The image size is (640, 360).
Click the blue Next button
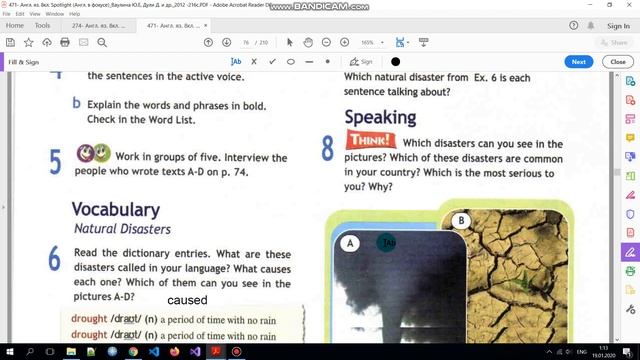coord(578,62)
